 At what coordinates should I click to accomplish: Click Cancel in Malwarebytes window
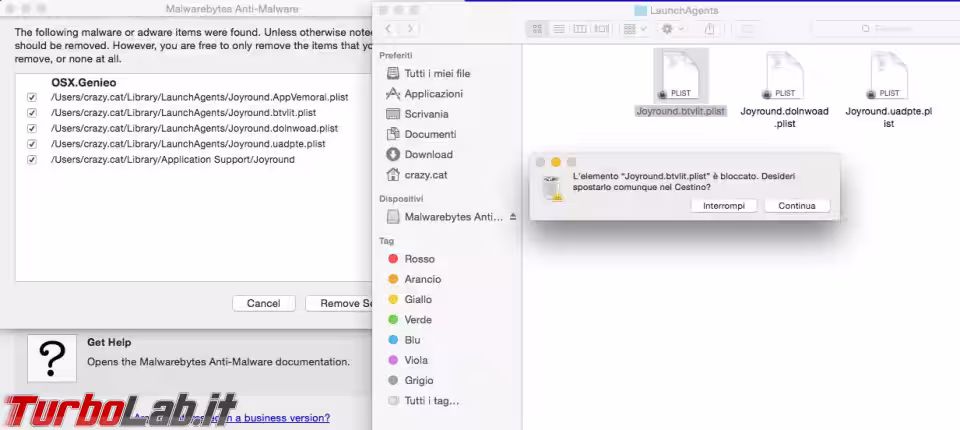tap(264, 303)
